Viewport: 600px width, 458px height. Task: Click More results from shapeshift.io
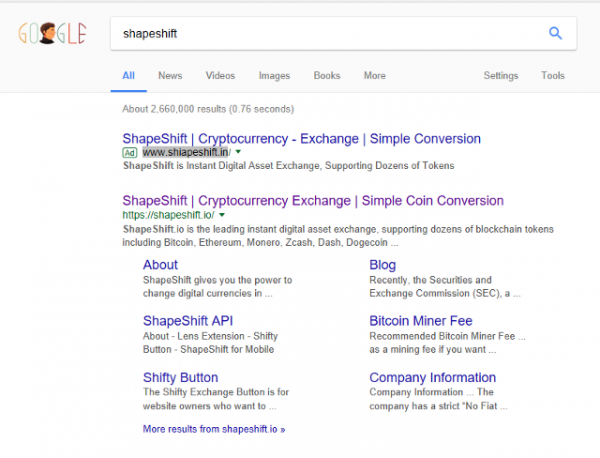coord(214,429)
